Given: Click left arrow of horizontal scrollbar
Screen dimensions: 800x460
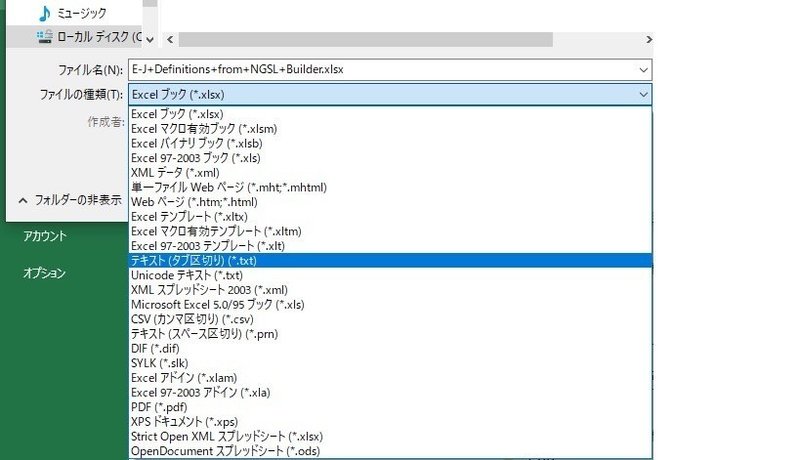Looking at the screenshot, I should [x=170, y=39].
